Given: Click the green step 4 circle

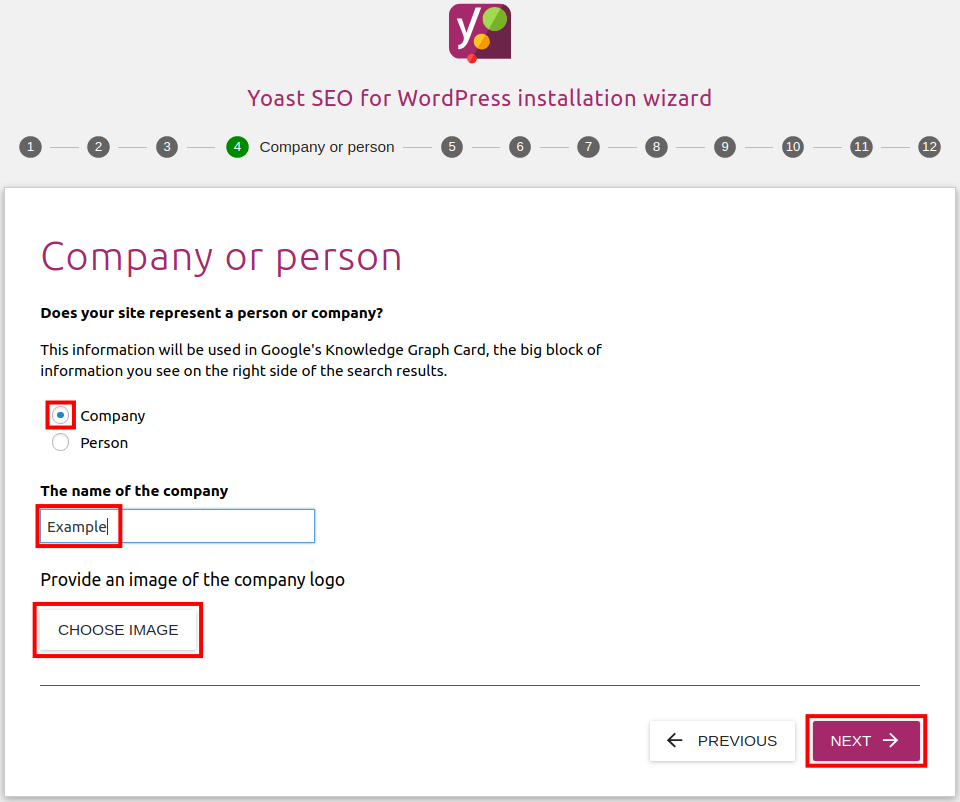Looking at the screenshot, I should (237, 147).
